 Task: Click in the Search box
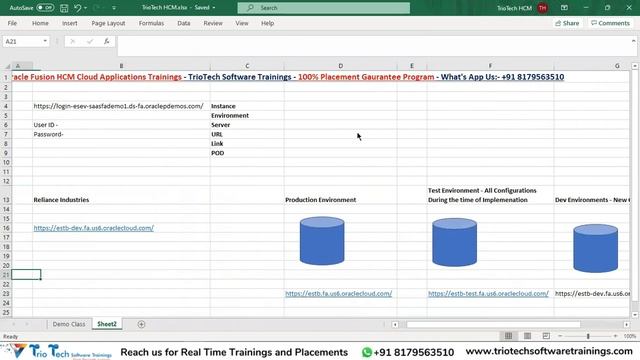[324, 8]
